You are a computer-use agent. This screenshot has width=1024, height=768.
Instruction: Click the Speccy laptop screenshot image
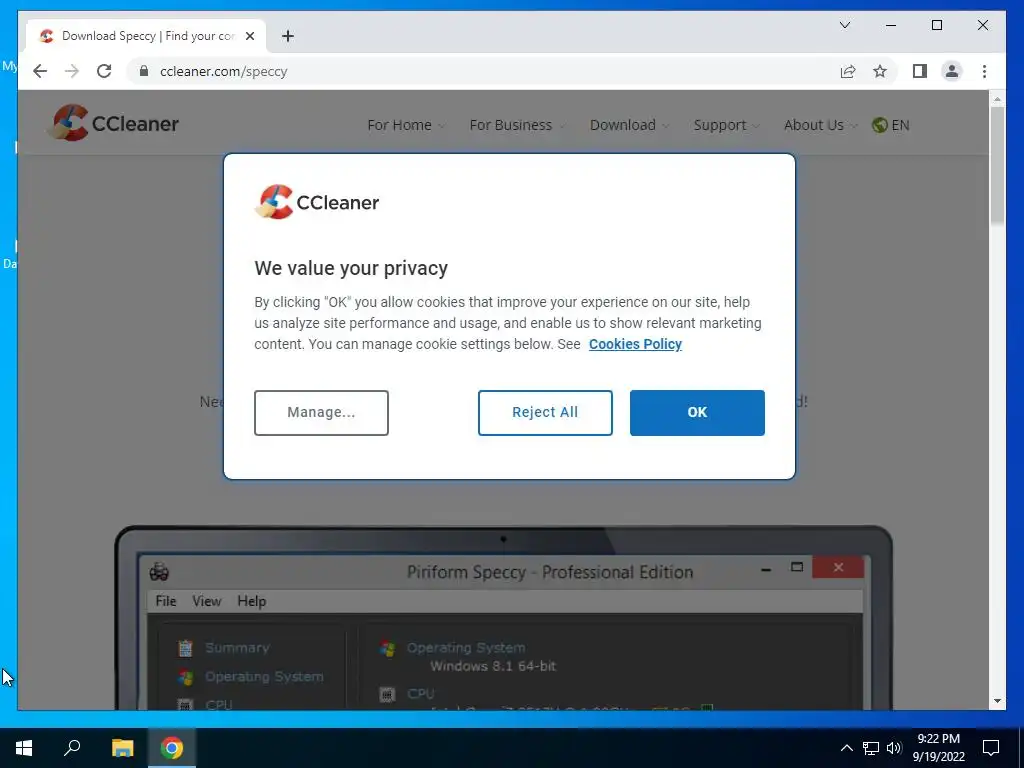pyautogui.click(x=503, y=617)
